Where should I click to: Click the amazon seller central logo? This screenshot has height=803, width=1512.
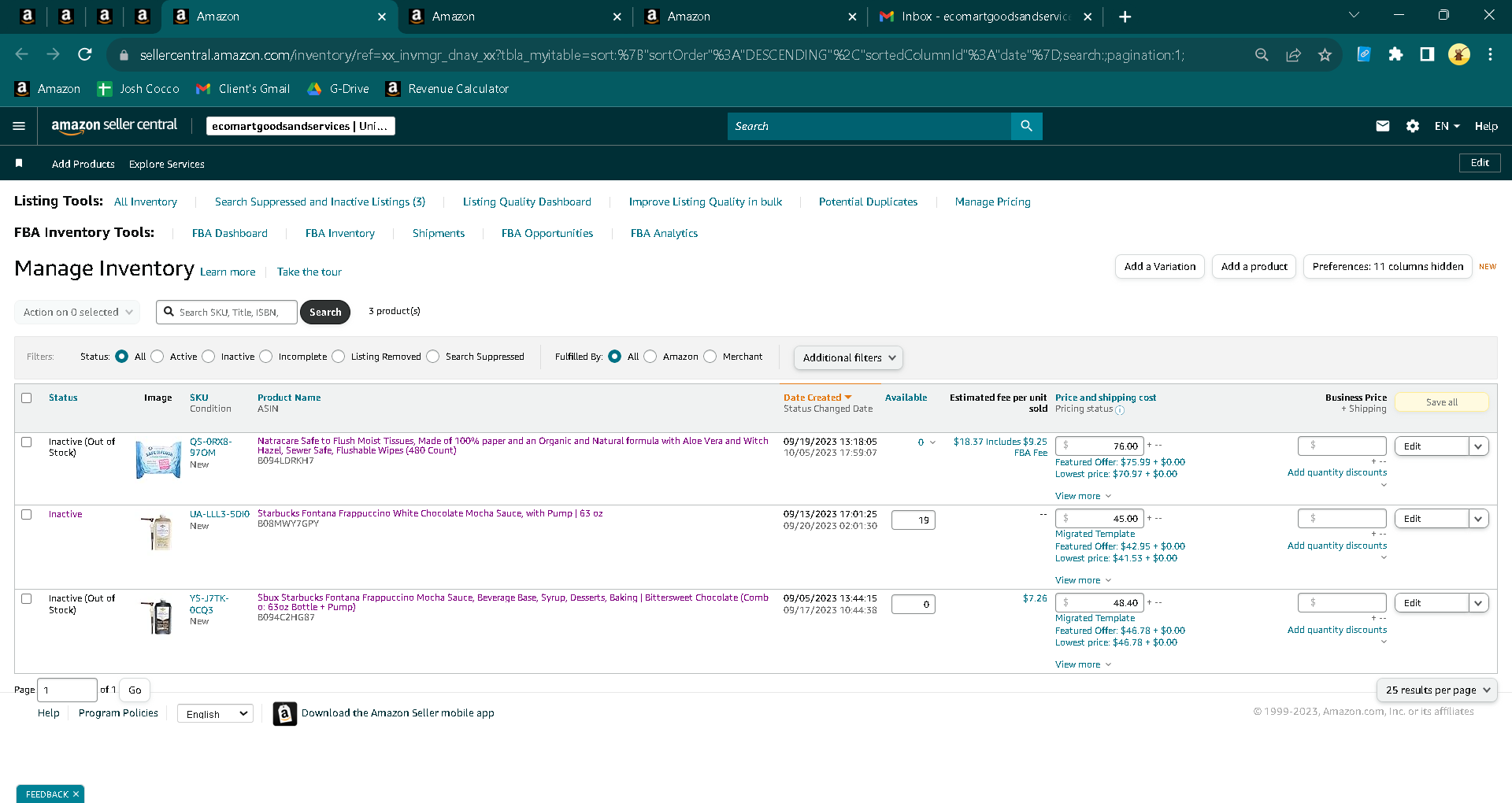(x=114, y=125)
